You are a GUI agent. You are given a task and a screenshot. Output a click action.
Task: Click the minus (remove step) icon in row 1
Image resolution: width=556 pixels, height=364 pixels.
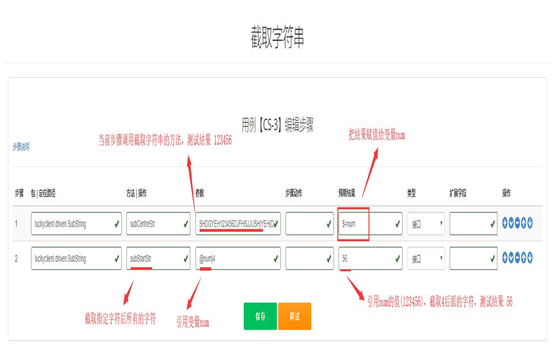517,223
